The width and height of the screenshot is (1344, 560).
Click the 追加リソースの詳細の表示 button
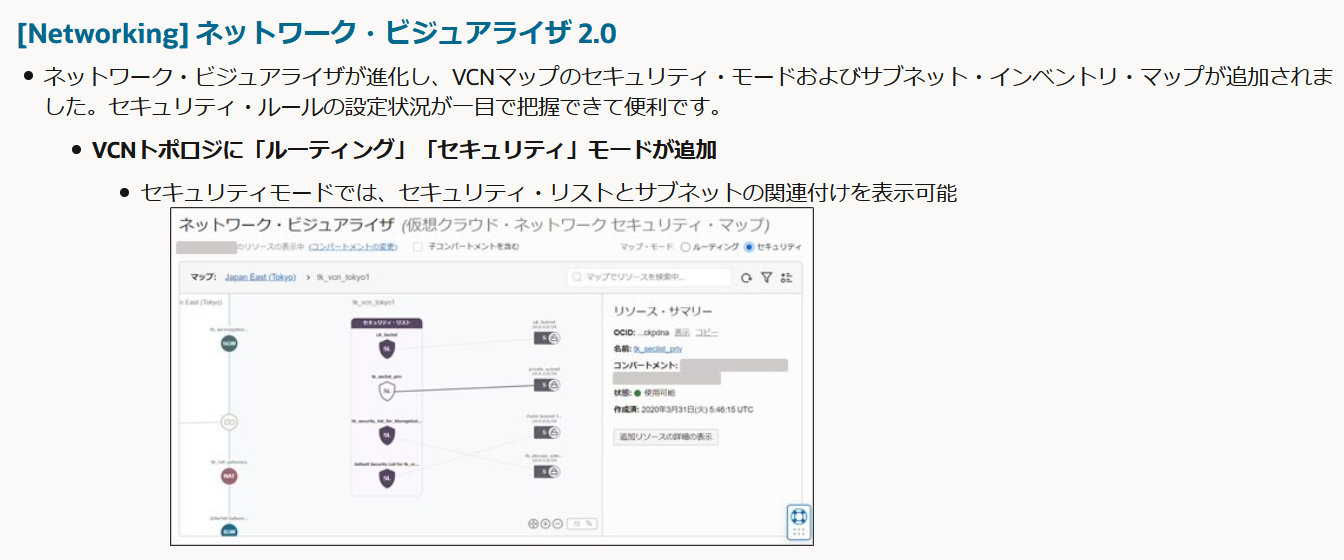666,437
